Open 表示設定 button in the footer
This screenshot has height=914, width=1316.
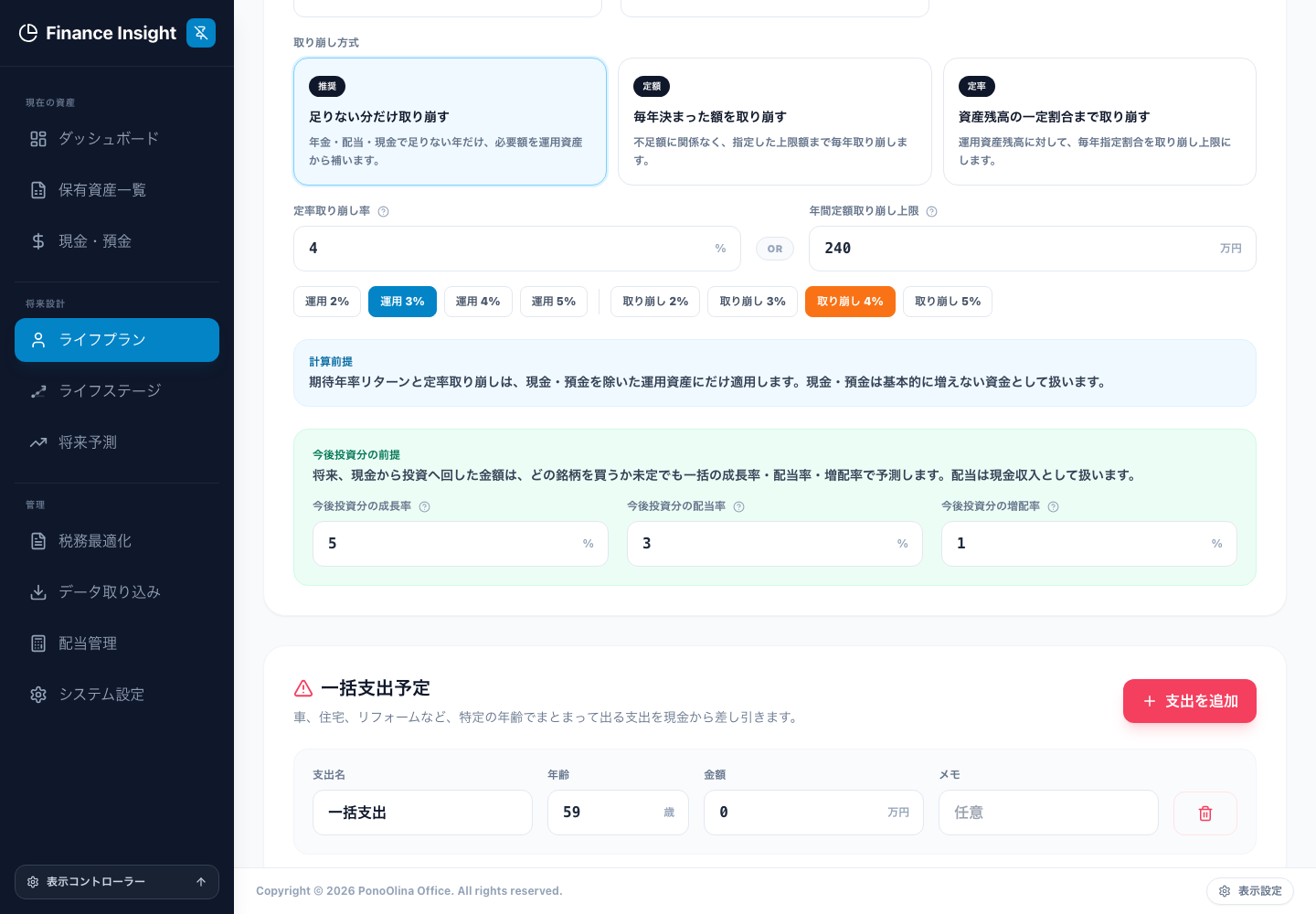[1250, 891]
